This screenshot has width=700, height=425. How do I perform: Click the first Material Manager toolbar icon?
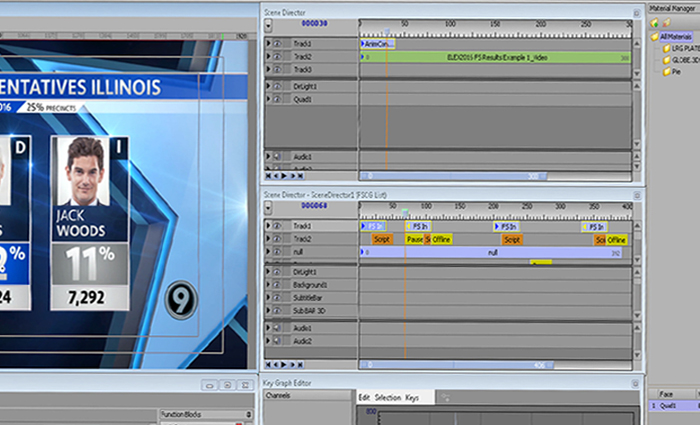pyautogui.click(x=654, y=22)
